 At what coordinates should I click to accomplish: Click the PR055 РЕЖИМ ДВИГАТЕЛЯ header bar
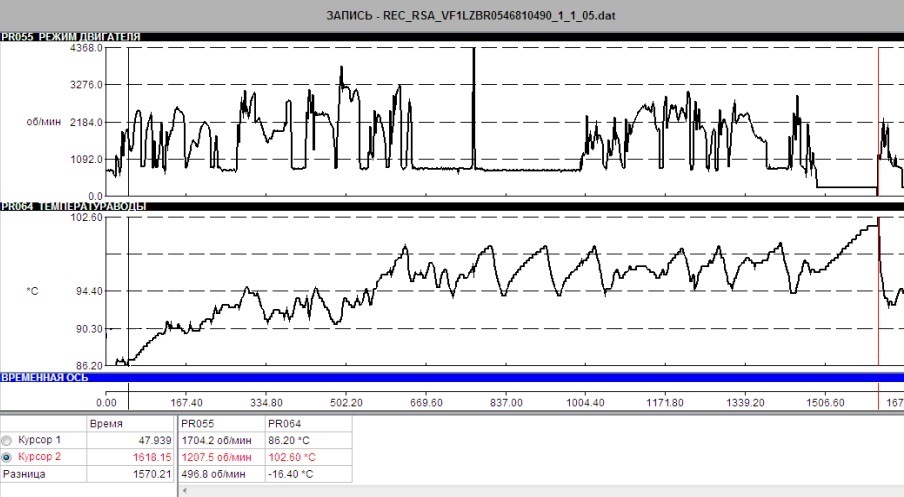(452, 37)
